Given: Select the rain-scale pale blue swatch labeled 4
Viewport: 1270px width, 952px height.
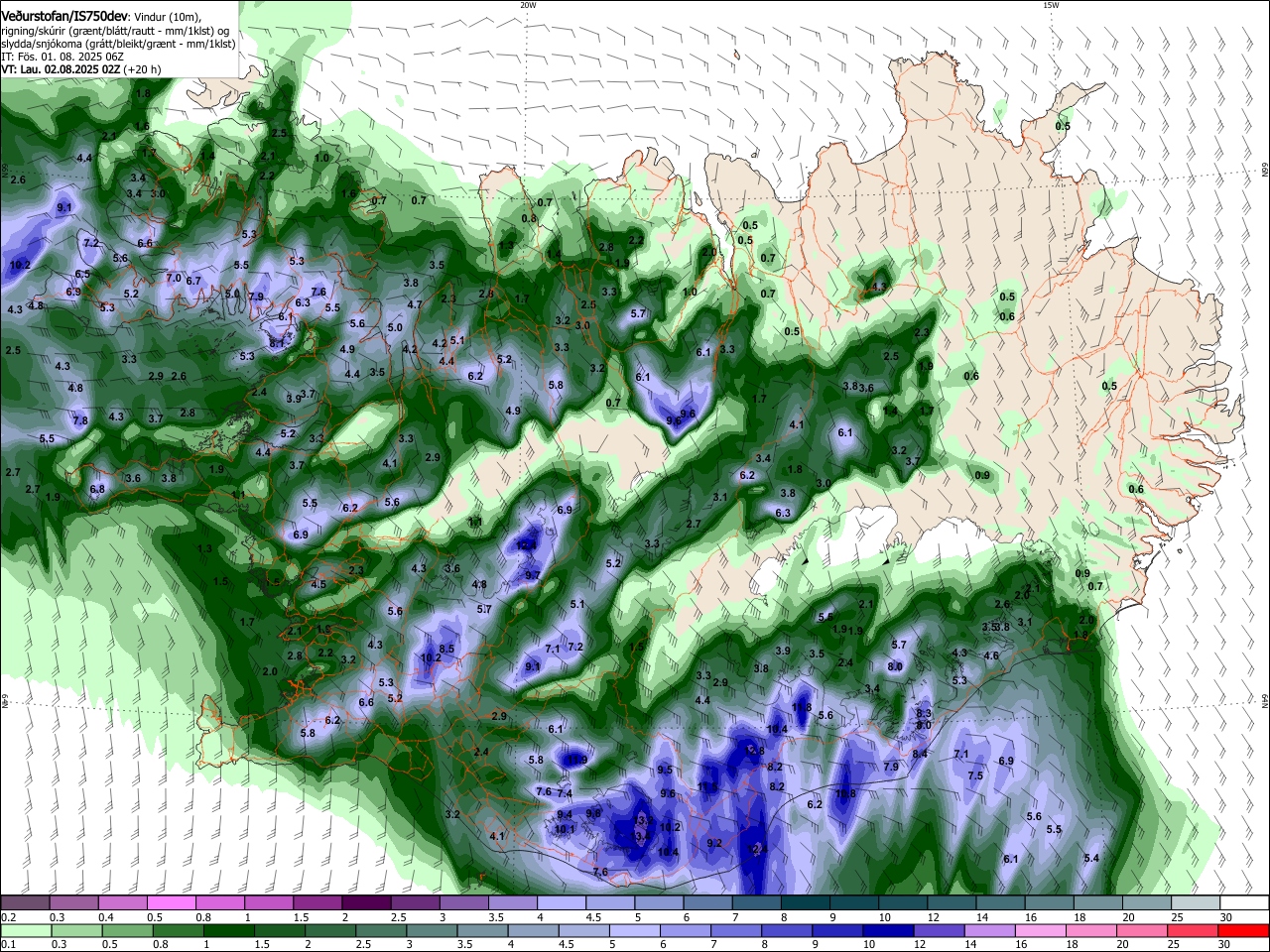Looking at the screenshot, I should 534,930.
